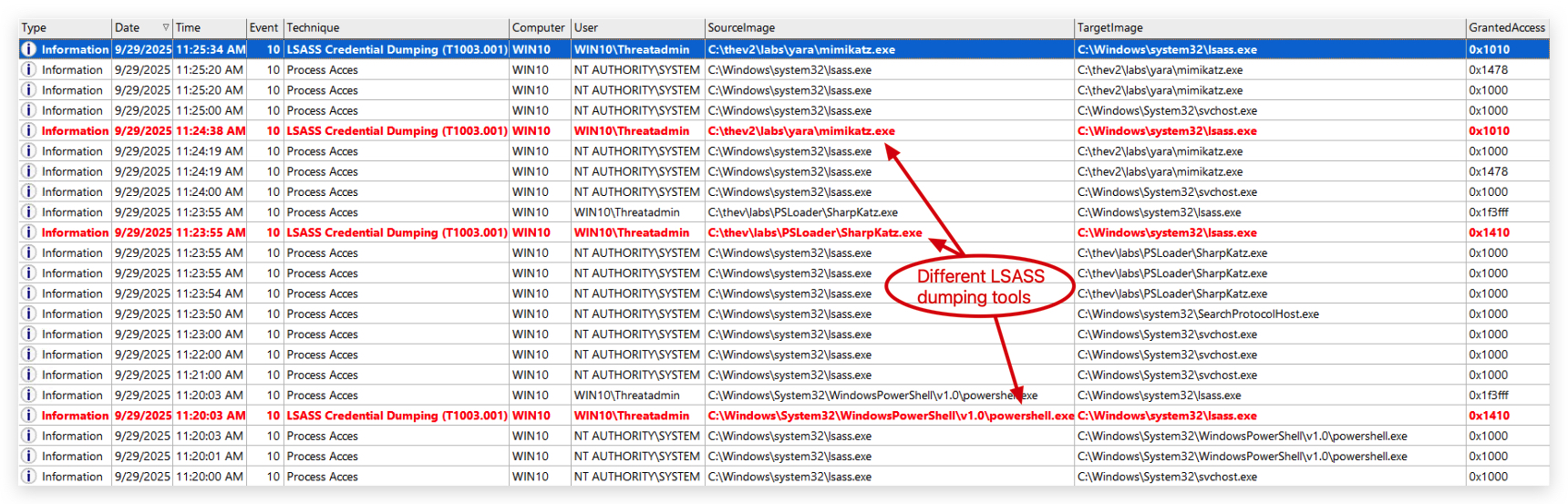Screen dimensions: 1568x504
Task: Click info icon of 11:20:00 AM row
Action: [x=28, y=477]
